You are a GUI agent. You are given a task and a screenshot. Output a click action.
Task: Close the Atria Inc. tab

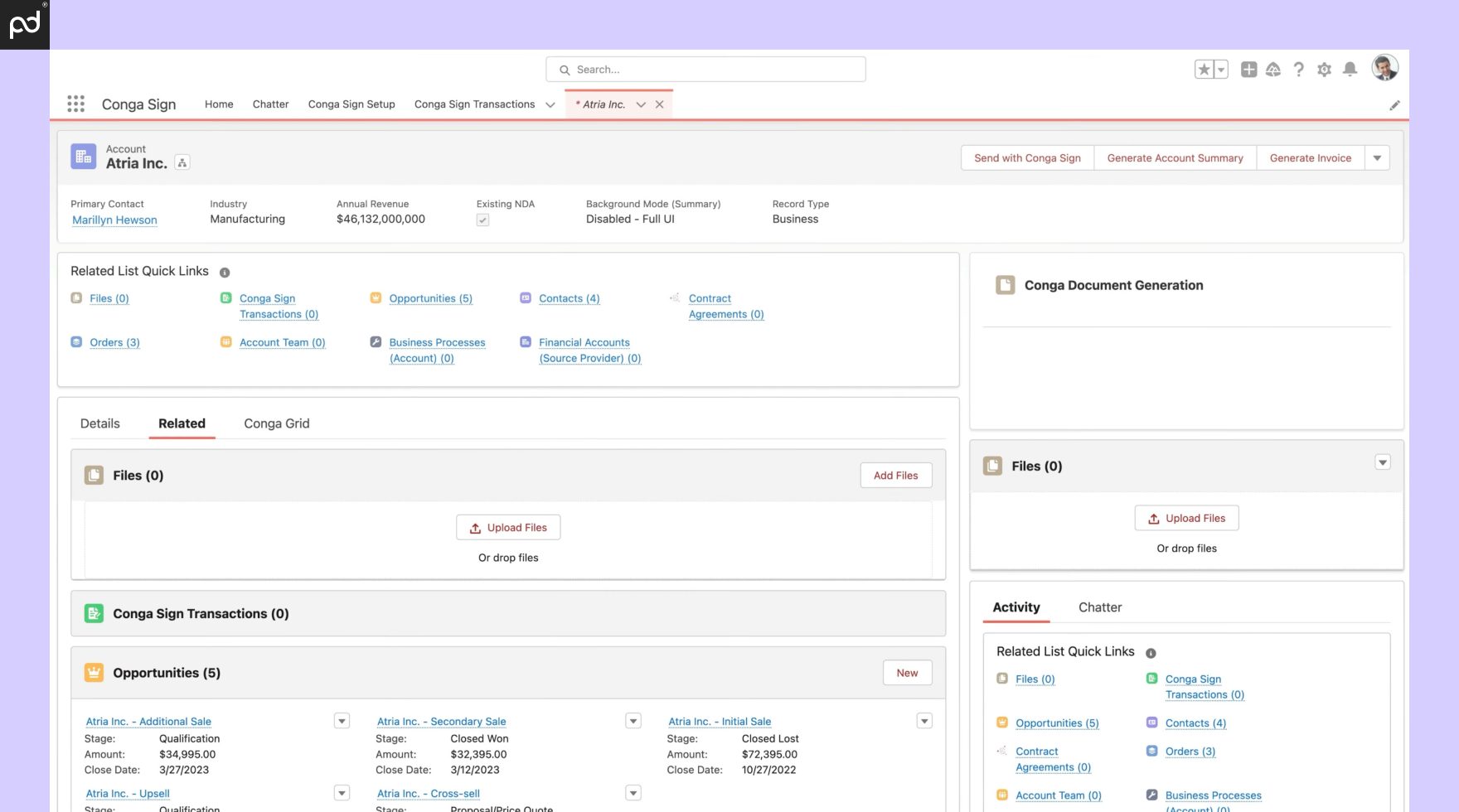659,104
